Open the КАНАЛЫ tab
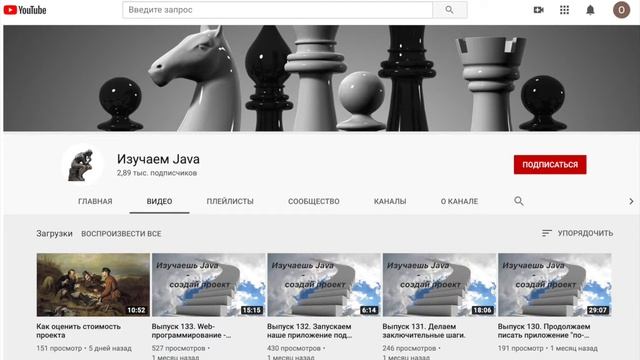The height and width of the screenshot is (360, 640). pos(390,201)
